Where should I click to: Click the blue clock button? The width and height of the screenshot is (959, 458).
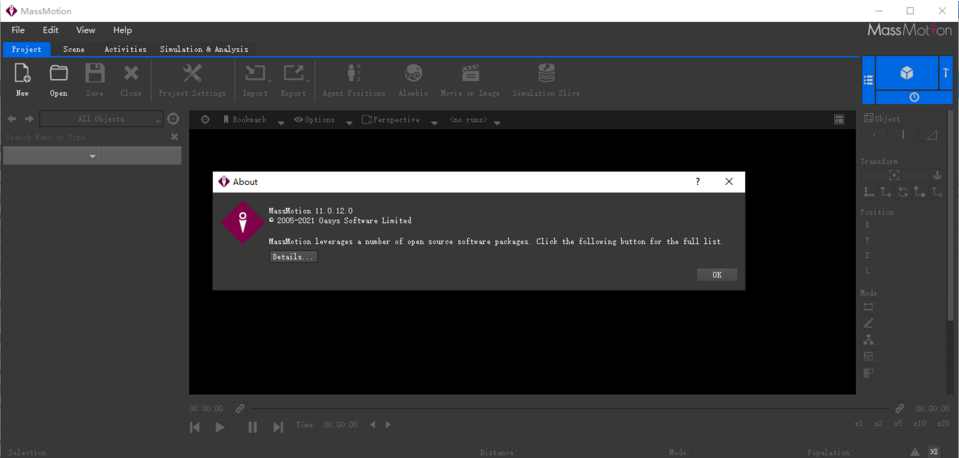point(914,97)
